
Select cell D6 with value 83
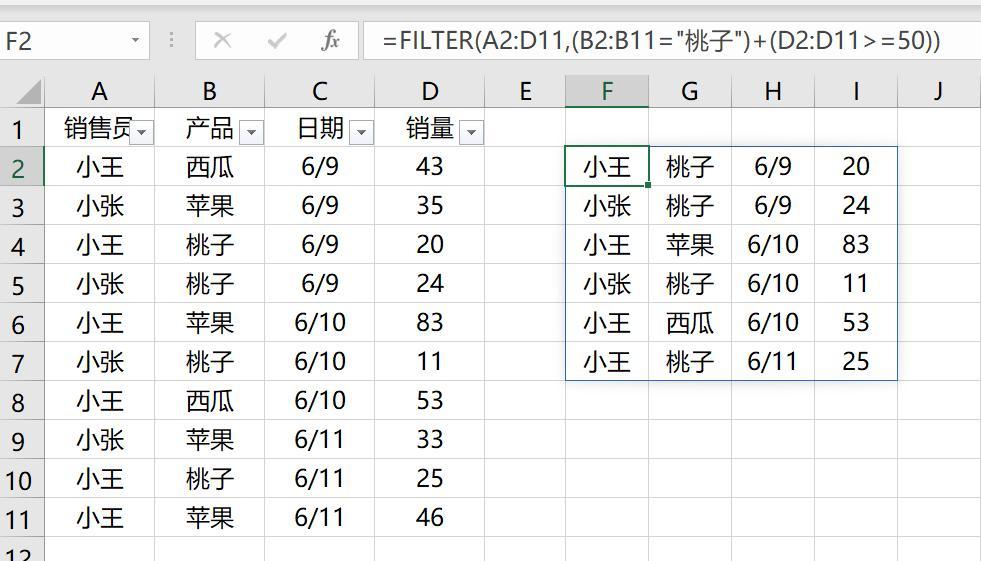pos(430,323)
